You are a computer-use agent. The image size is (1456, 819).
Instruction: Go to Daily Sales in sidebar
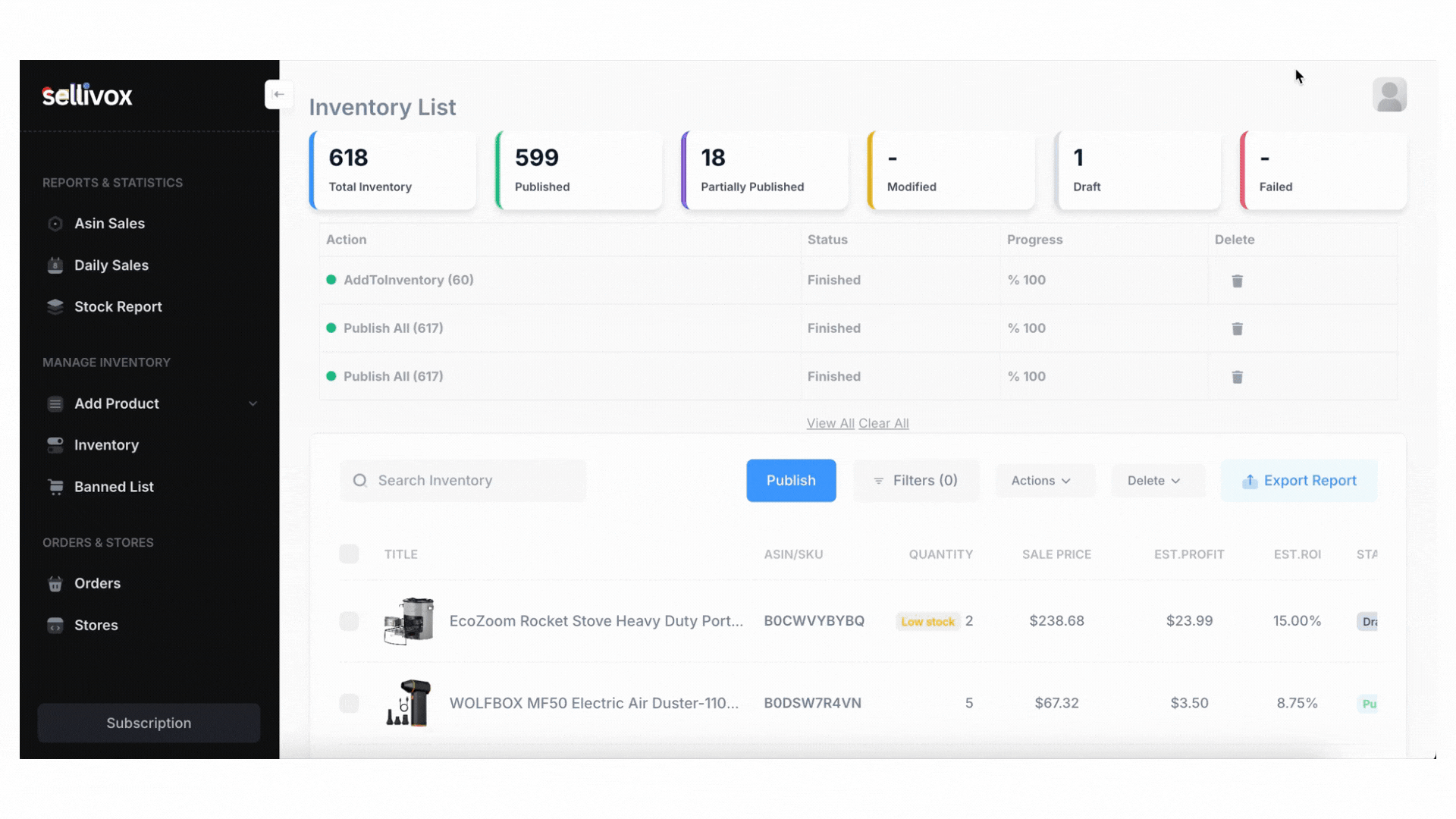click(111, 265)
